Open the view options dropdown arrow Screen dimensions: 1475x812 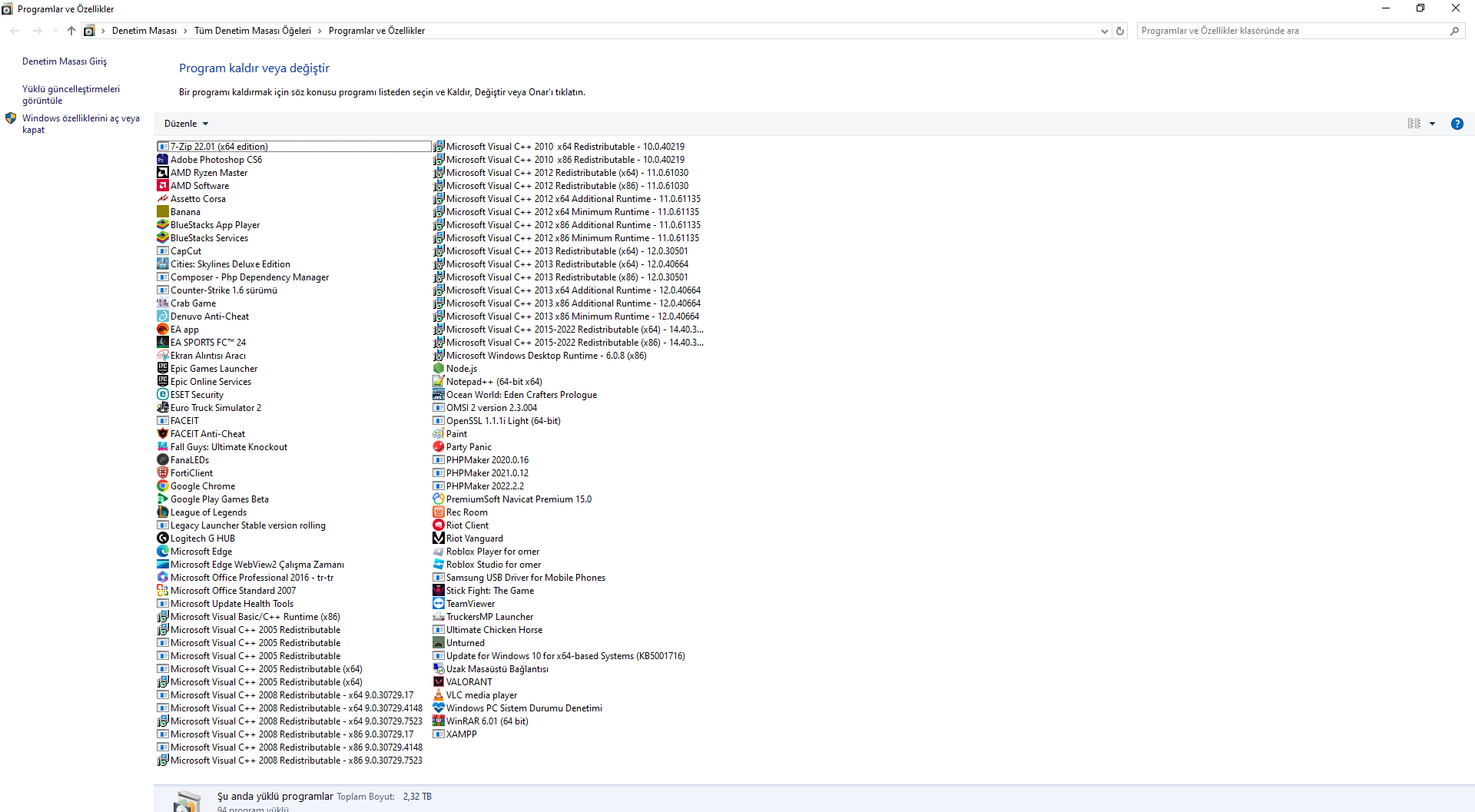click(1432, 124)
